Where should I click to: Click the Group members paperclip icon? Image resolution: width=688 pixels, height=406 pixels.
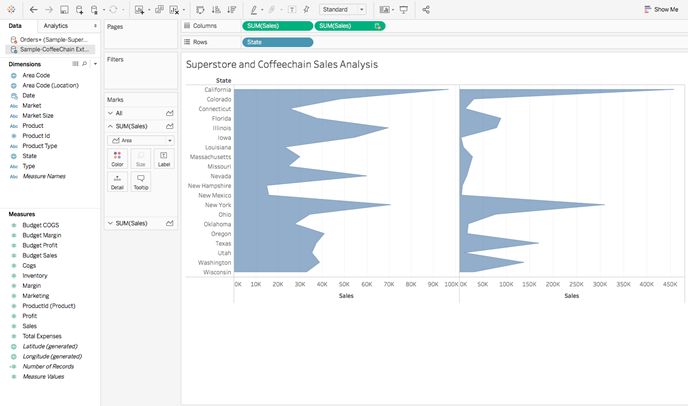[272, 9]
